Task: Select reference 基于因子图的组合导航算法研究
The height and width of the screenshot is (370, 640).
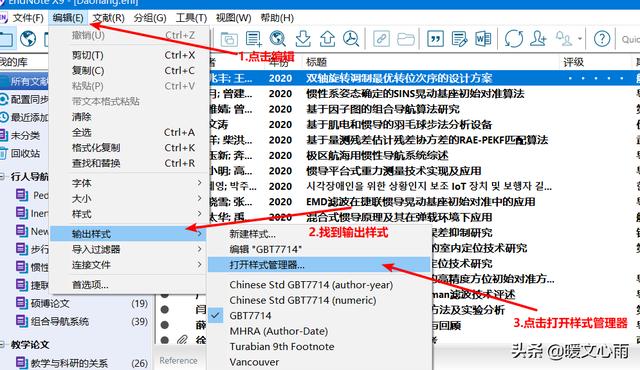Action: point(383,109)
